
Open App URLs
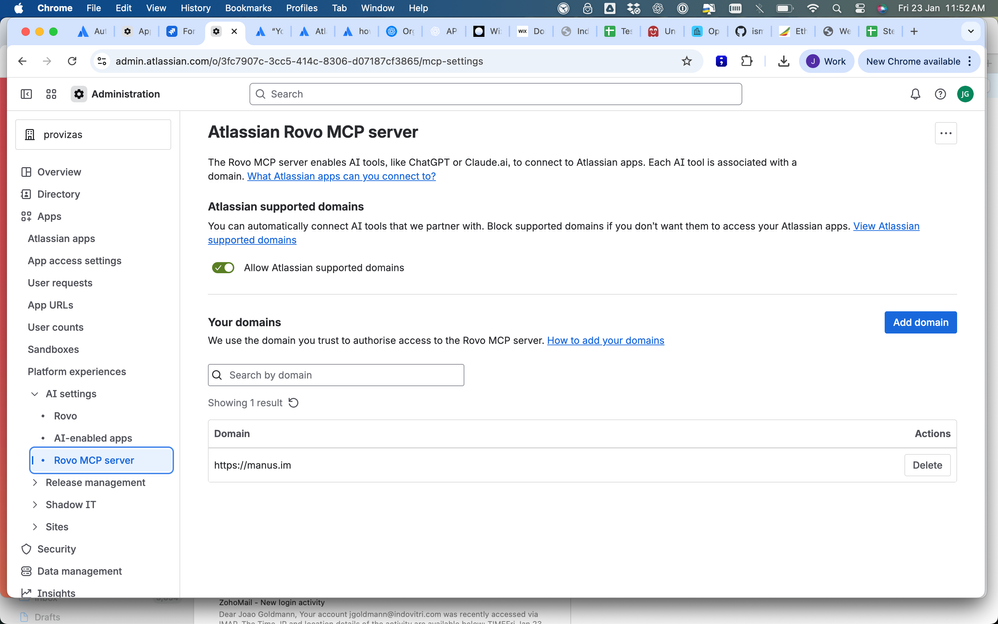(50, 306)
